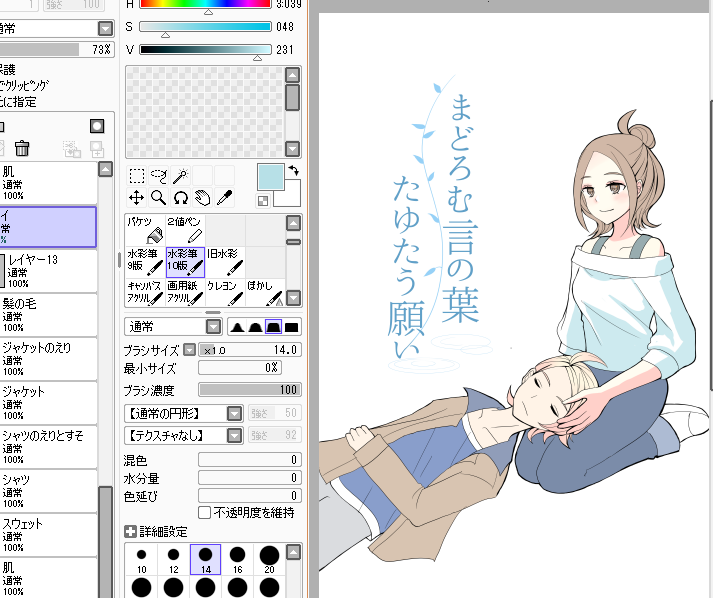
Task: Select the 髪の毛 layer
Action: point(48,315)
